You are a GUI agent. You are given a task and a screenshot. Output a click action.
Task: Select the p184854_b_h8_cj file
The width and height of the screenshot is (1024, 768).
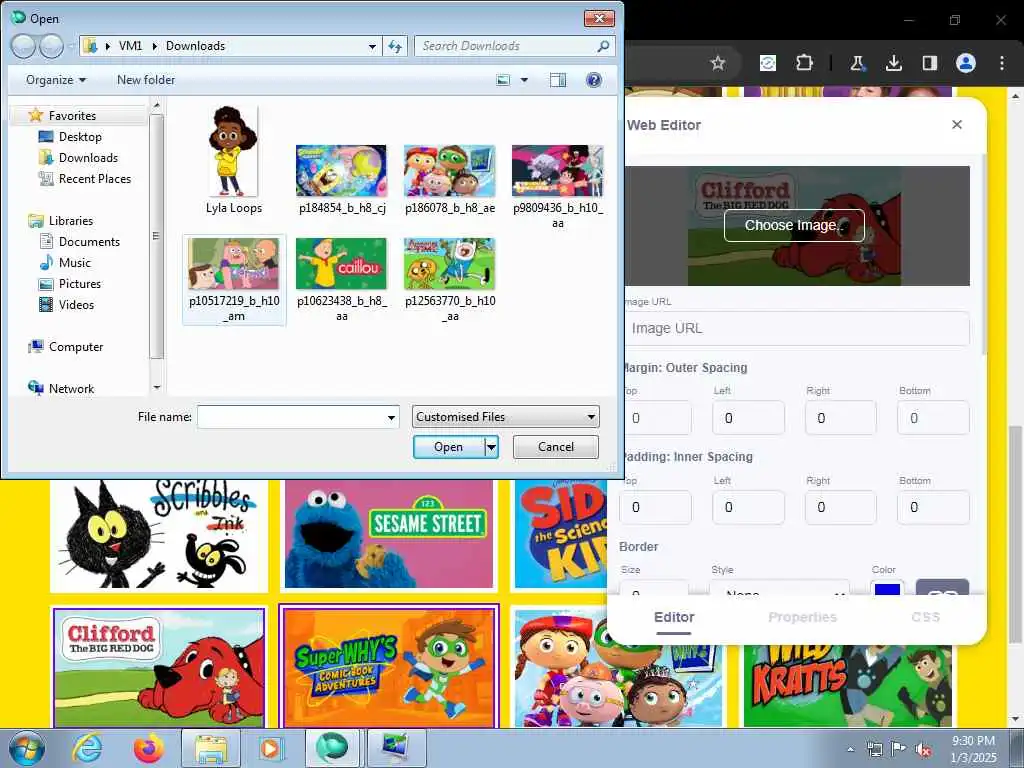[342, 180]
